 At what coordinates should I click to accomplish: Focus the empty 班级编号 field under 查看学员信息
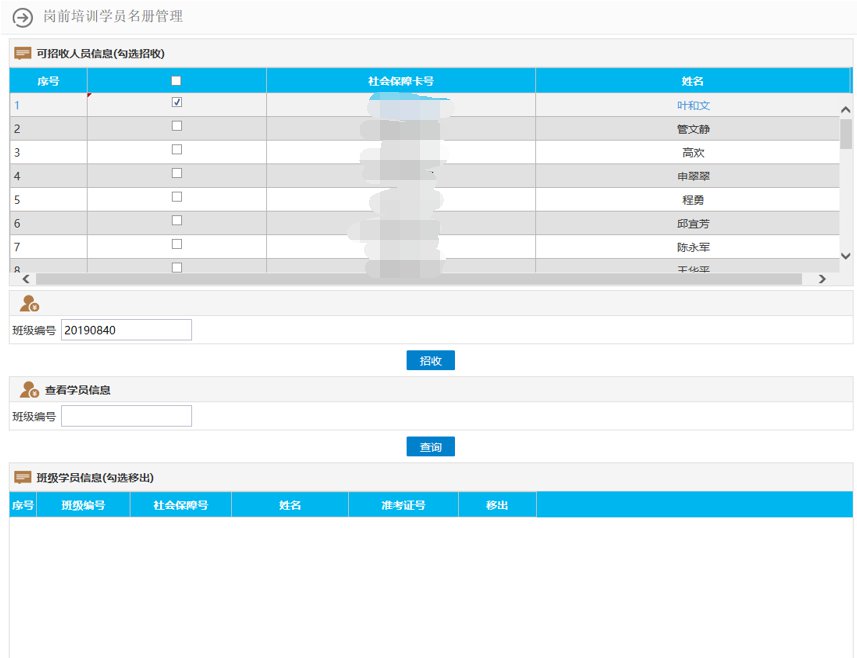[x=126, y=416]
